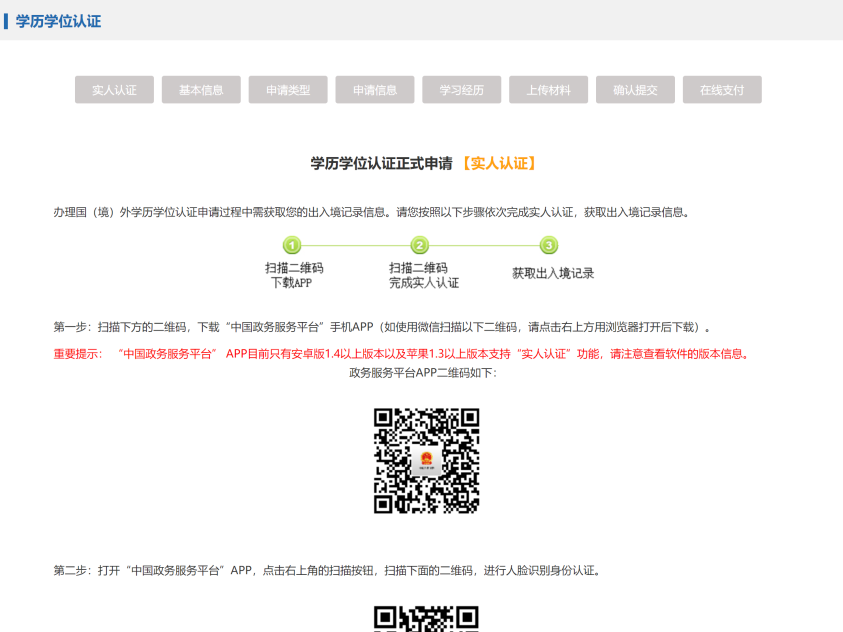Click the 学历学位认证 page title

point(58,21)
